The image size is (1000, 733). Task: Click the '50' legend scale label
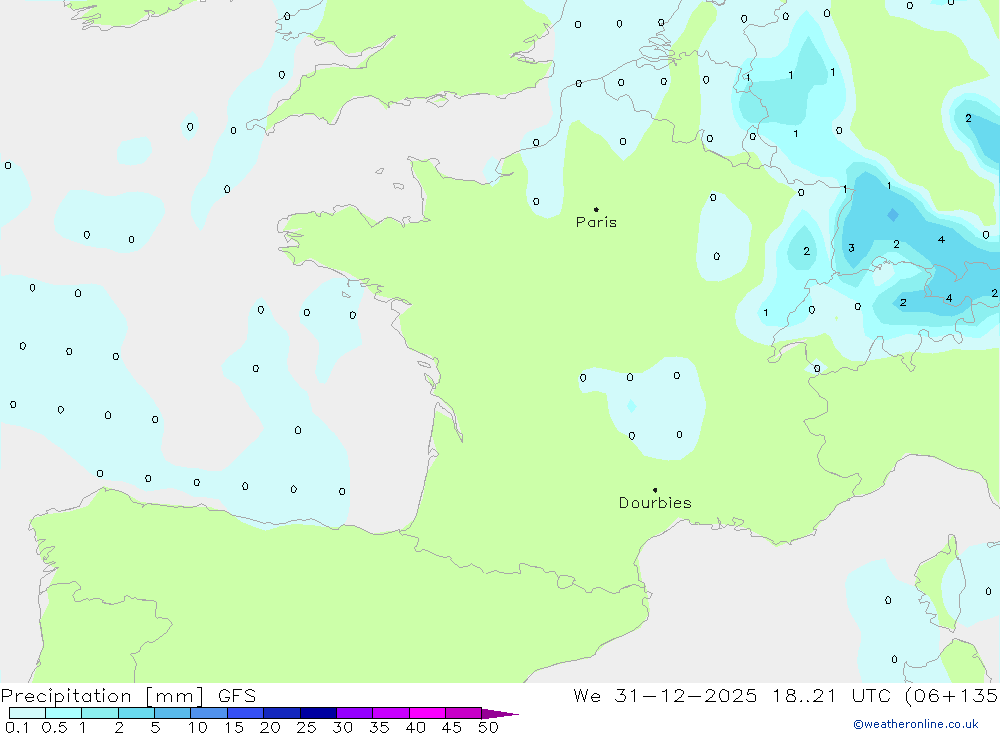pyautogui.click(x=488, y=727)
